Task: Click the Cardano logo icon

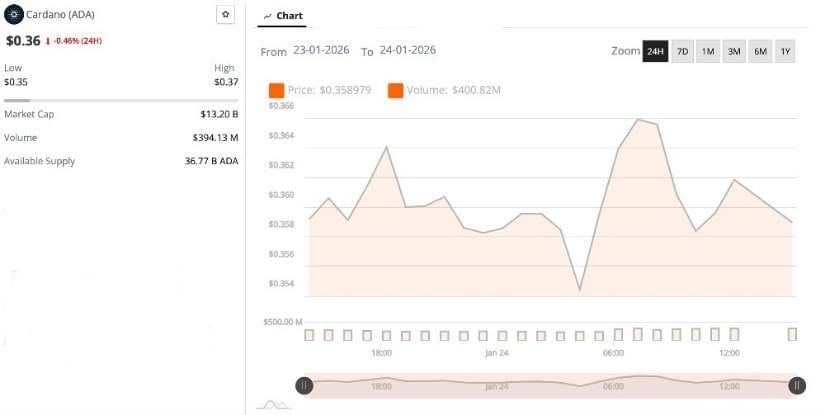Action: (14, 14)
